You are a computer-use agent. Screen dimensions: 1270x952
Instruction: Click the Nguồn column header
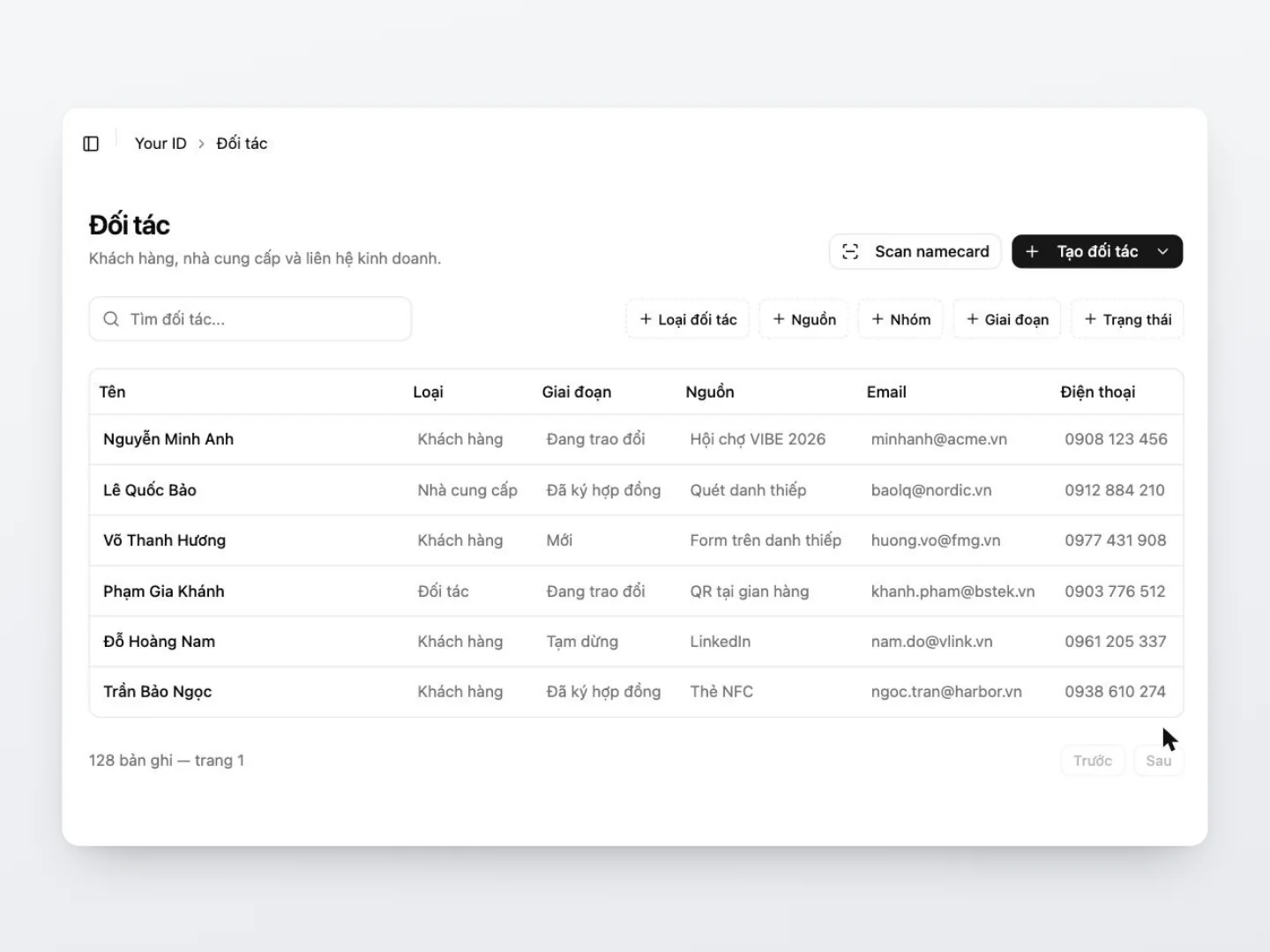pos(710,392)
